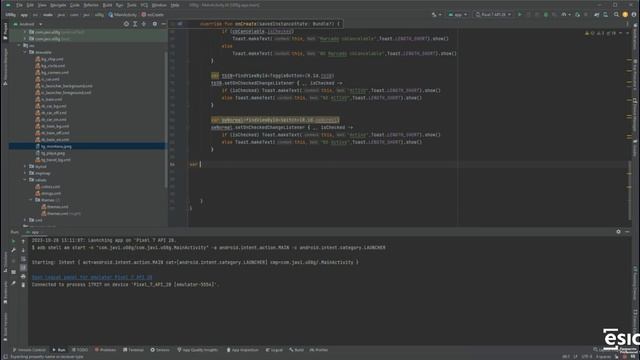Click the green Run app button
Image resolution: width=640 pixels, height=360 pixels.
coord(520,14)
